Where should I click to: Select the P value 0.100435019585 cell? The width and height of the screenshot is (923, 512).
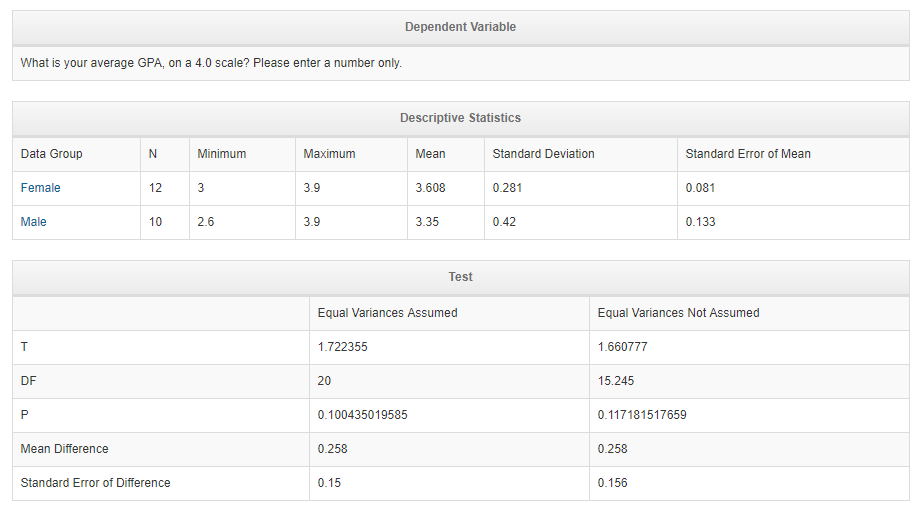point(449,415)
